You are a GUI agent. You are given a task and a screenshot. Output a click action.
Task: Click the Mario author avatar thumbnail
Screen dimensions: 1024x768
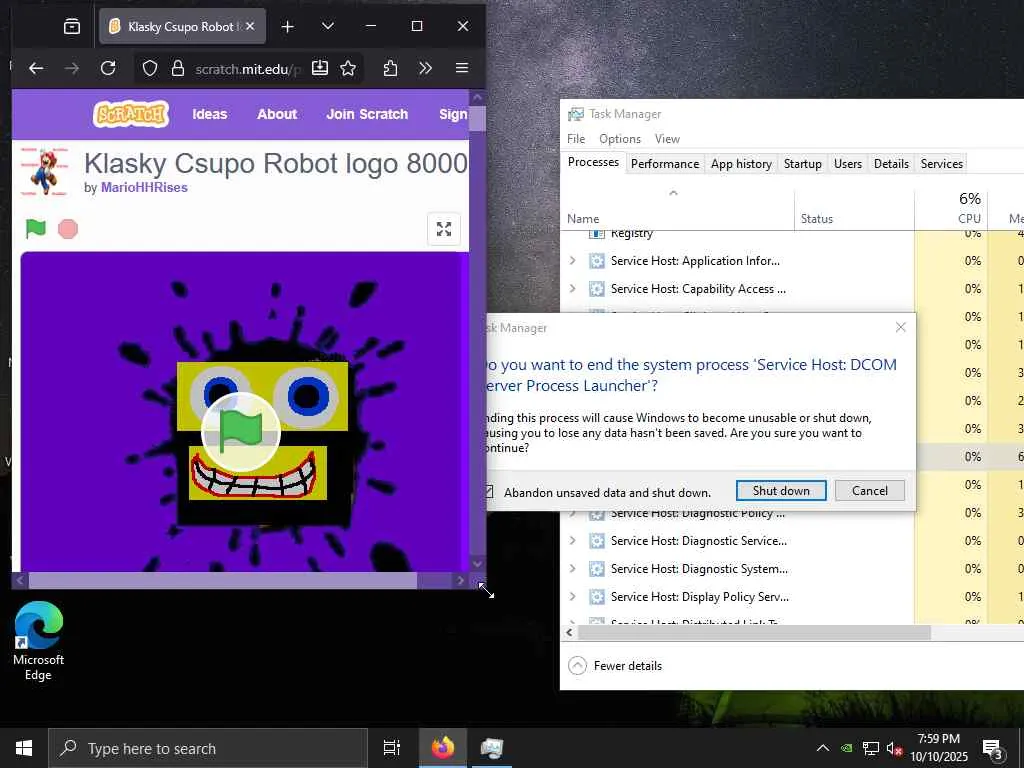pyautogui.click(x=44, y=172)
